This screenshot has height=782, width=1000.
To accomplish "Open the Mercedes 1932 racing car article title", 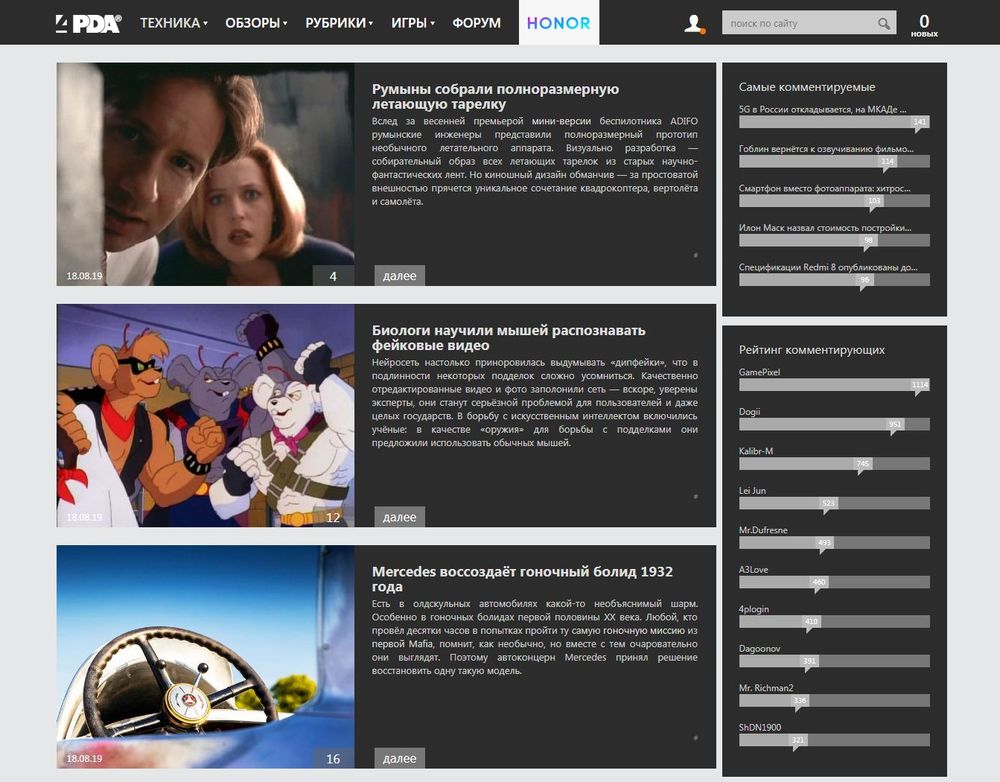I will tap(522, 579).
